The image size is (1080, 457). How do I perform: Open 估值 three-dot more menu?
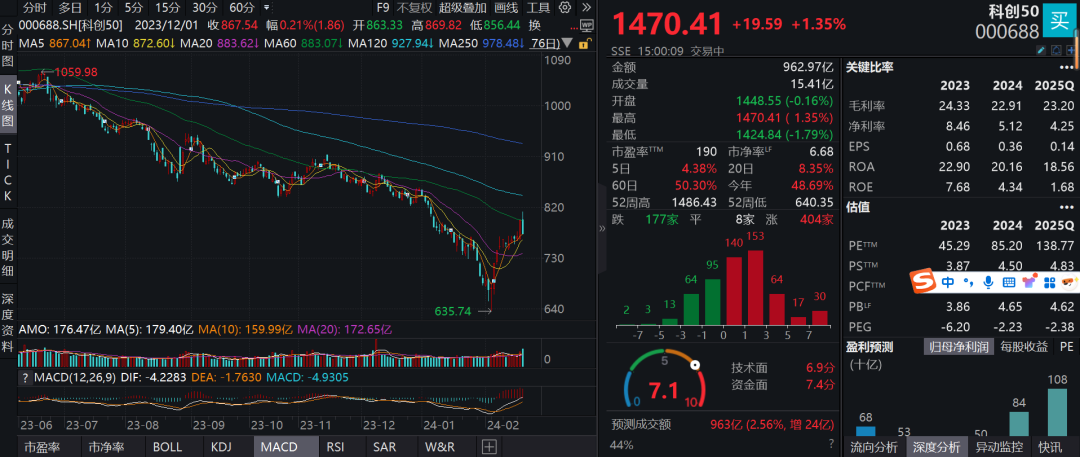tap(1066, 206)
